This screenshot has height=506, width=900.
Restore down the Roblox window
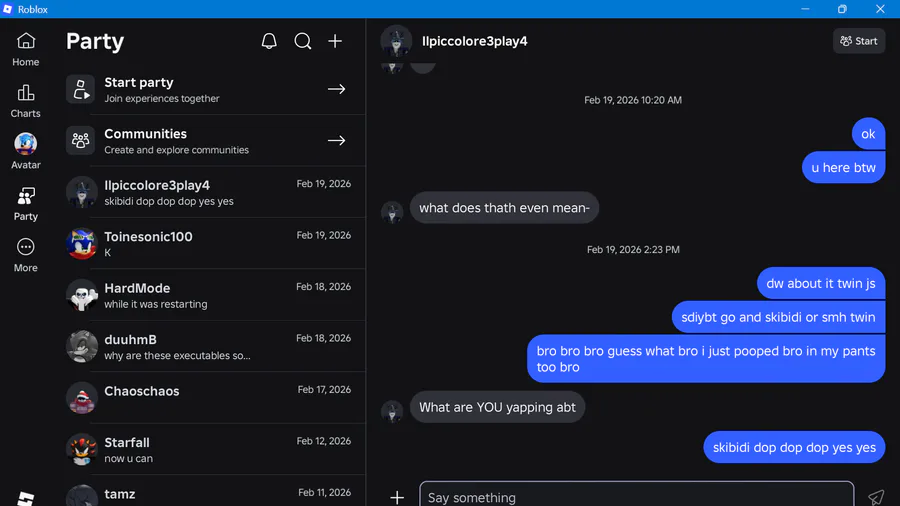tap(842, 9)
